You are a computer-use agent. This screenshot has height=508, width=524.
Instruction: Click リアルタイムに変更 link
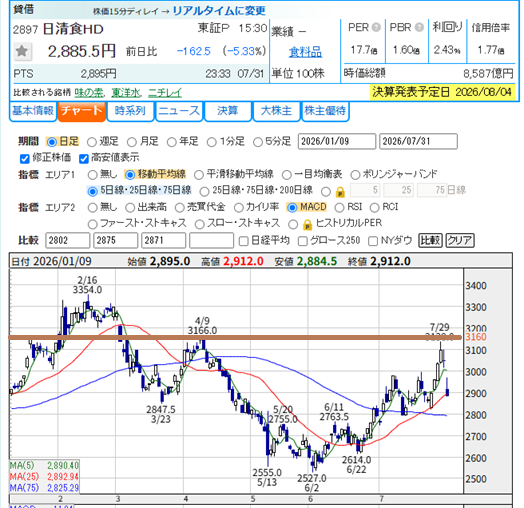click(x=219, y=11)
